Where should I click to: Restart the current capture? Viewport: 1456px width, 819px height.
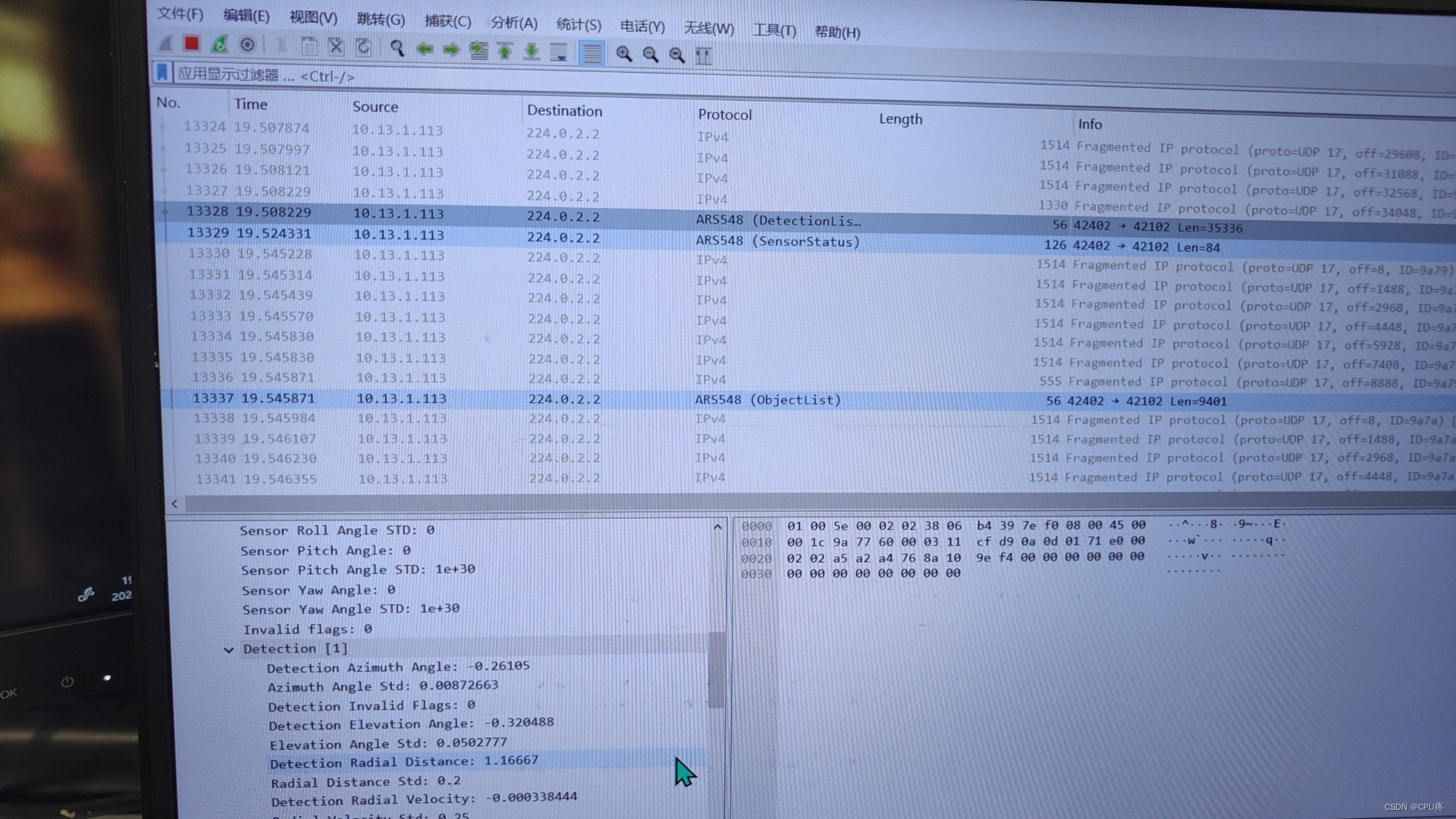pos(219,45)
